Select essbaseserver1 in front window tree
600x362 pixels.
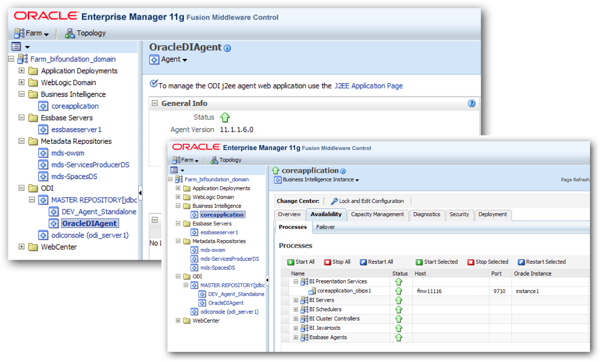pyautogui.click(x=219, y=232)
